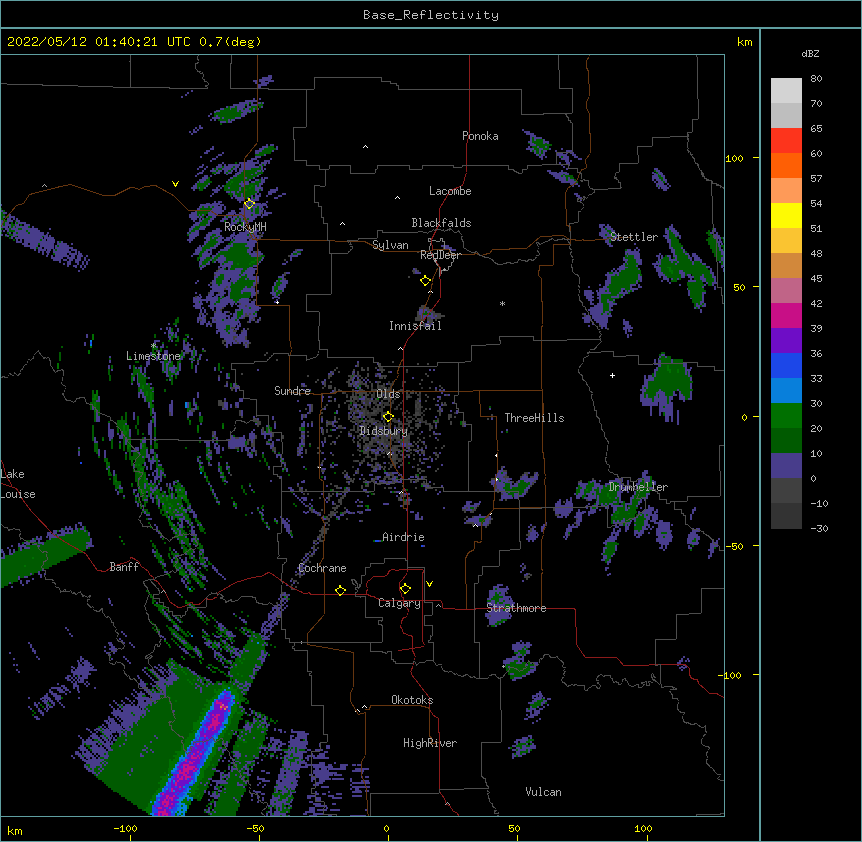Click the yellow diamond marker above Calgary label
Screen dimensions: 862x842
click(x=405, y=589)
